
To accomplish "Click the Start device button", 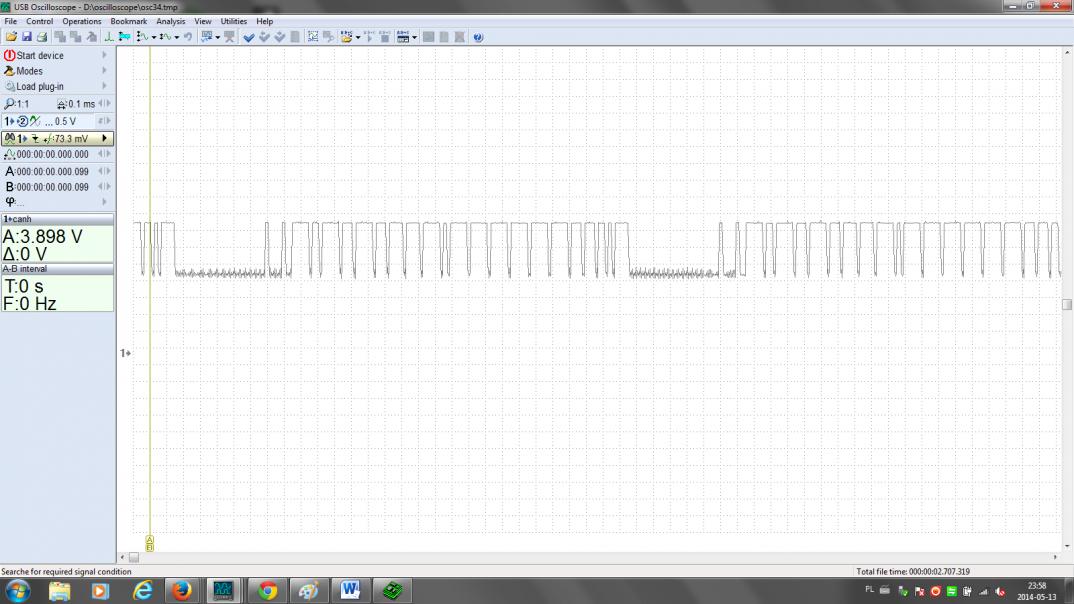I will coord(58,55).
